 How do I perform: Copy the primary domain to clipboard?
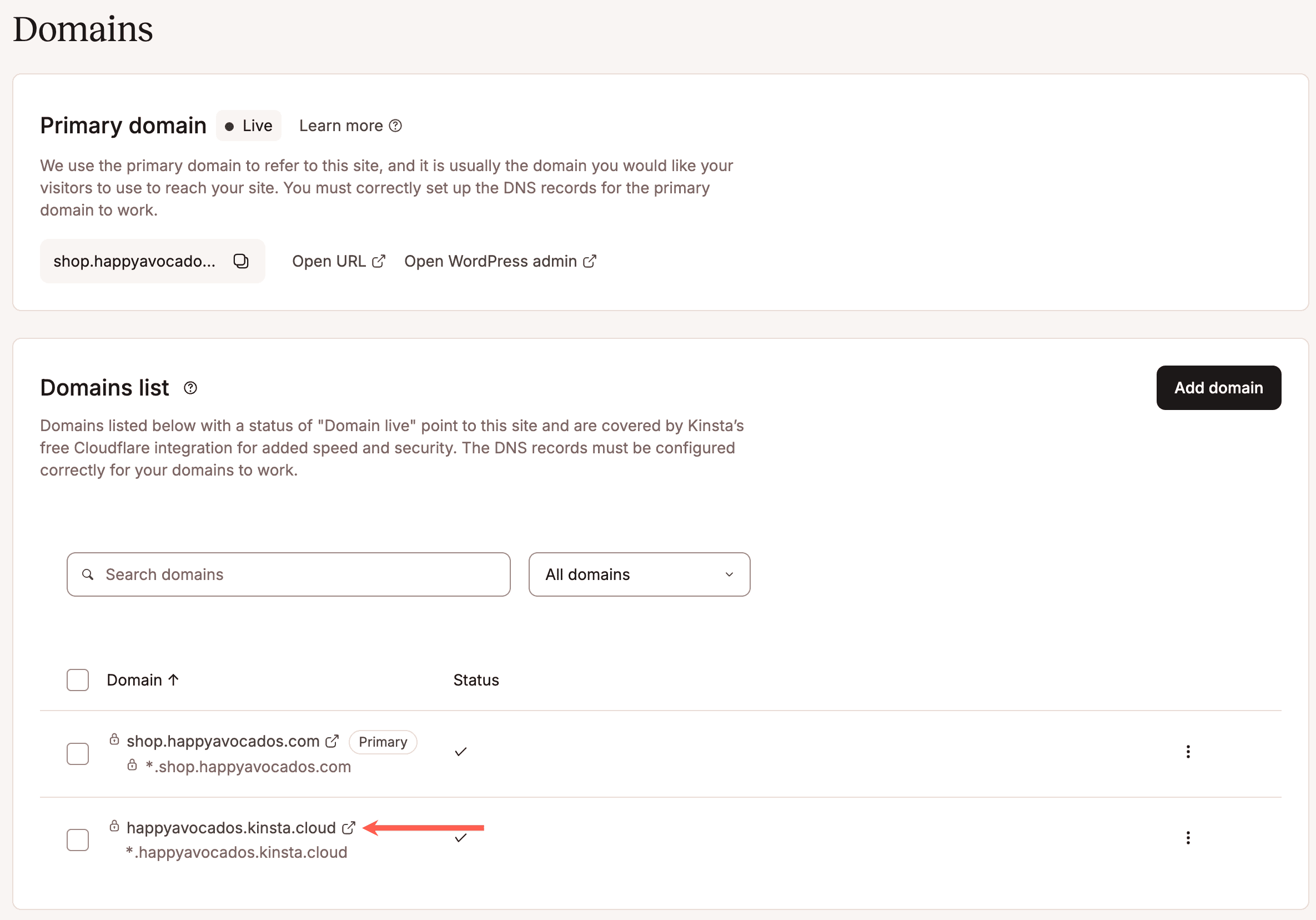(242, 261)
